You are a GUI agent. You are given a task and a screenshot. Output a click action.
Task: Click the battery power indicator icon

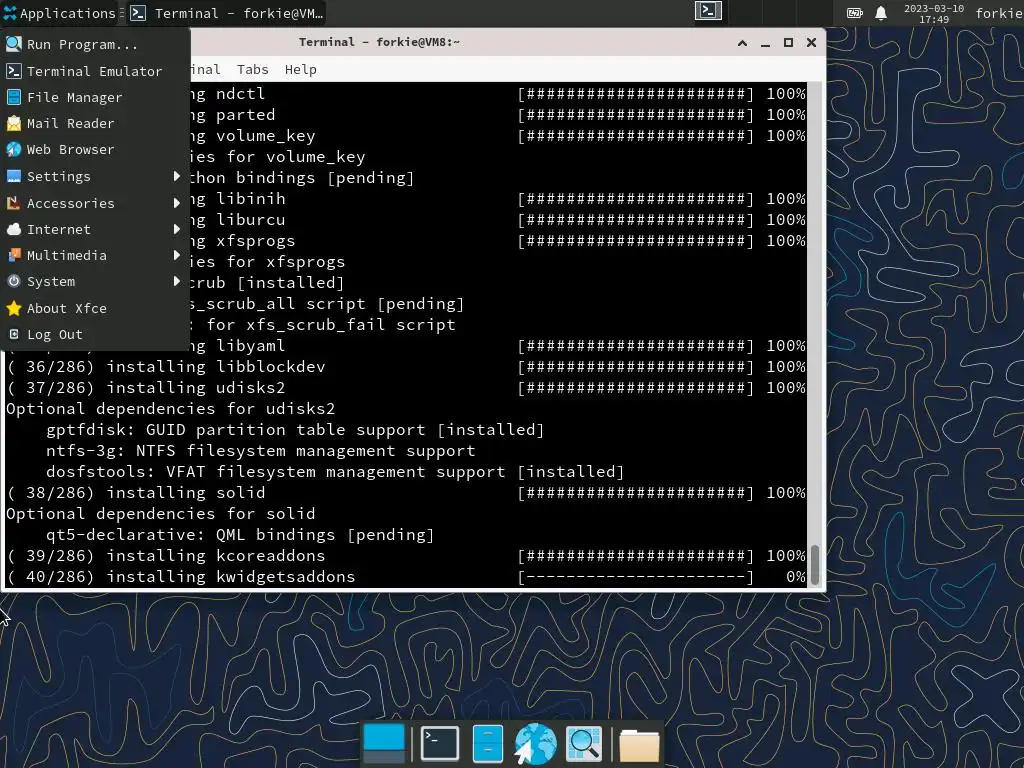point(854,13)
